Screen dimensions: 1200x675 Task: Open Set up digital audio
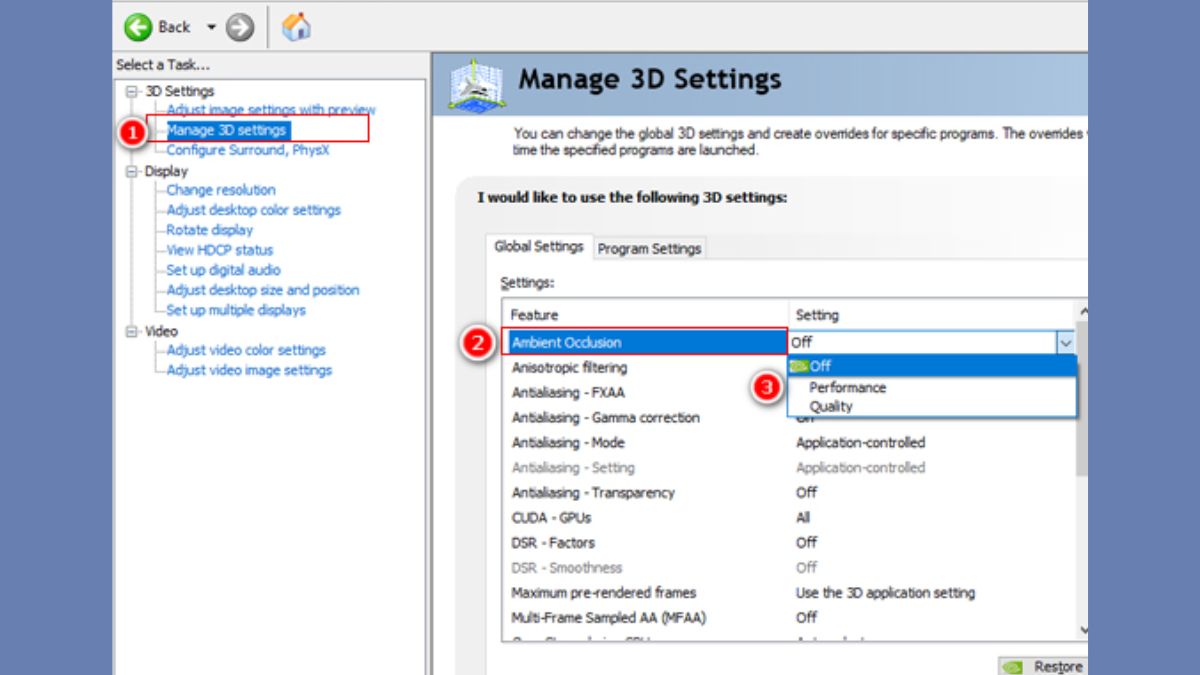point(223,270)
